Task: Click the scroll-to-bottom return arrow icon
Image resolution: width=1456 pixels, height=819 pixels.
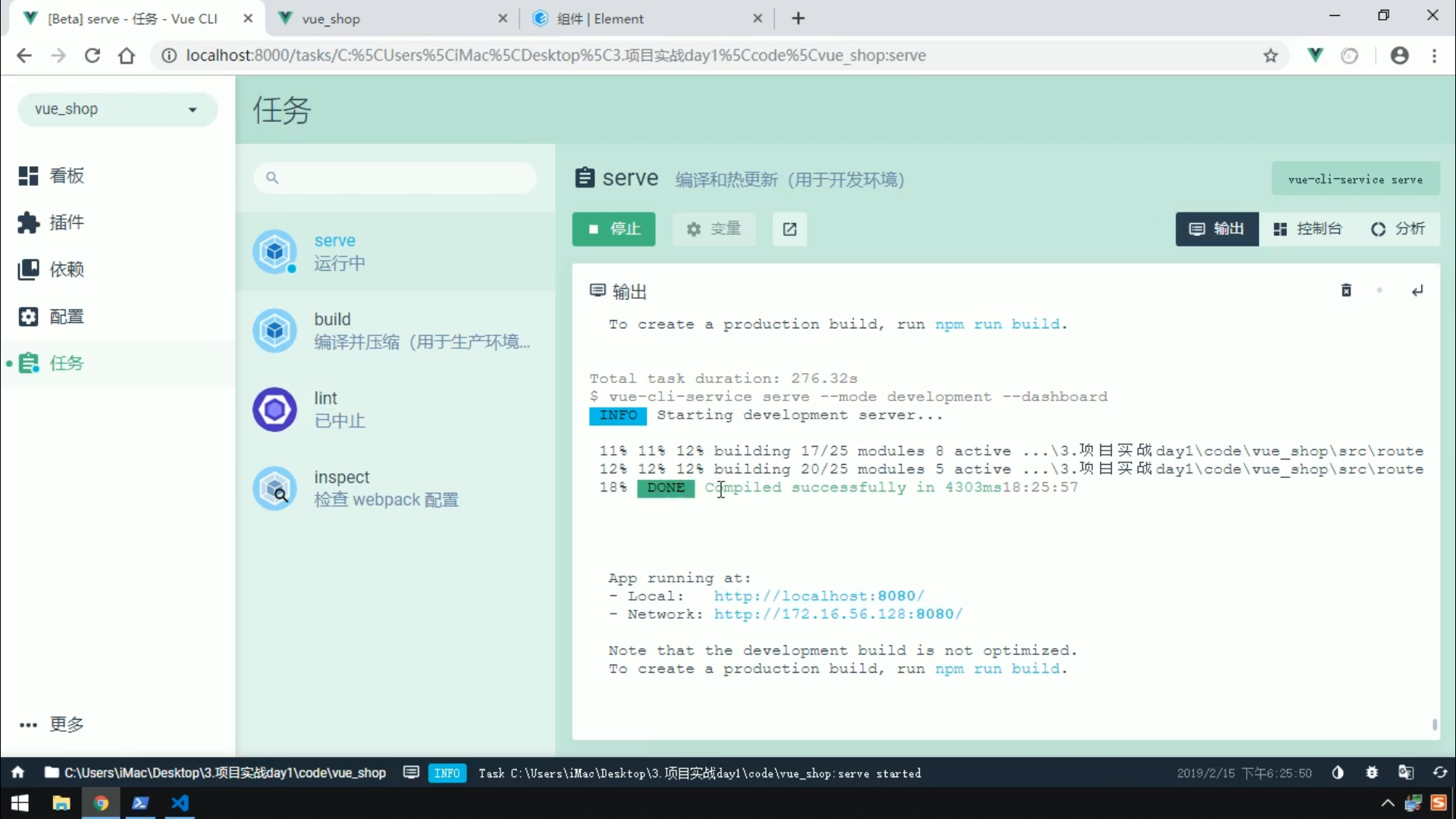Action: [x=1417, y=290]
